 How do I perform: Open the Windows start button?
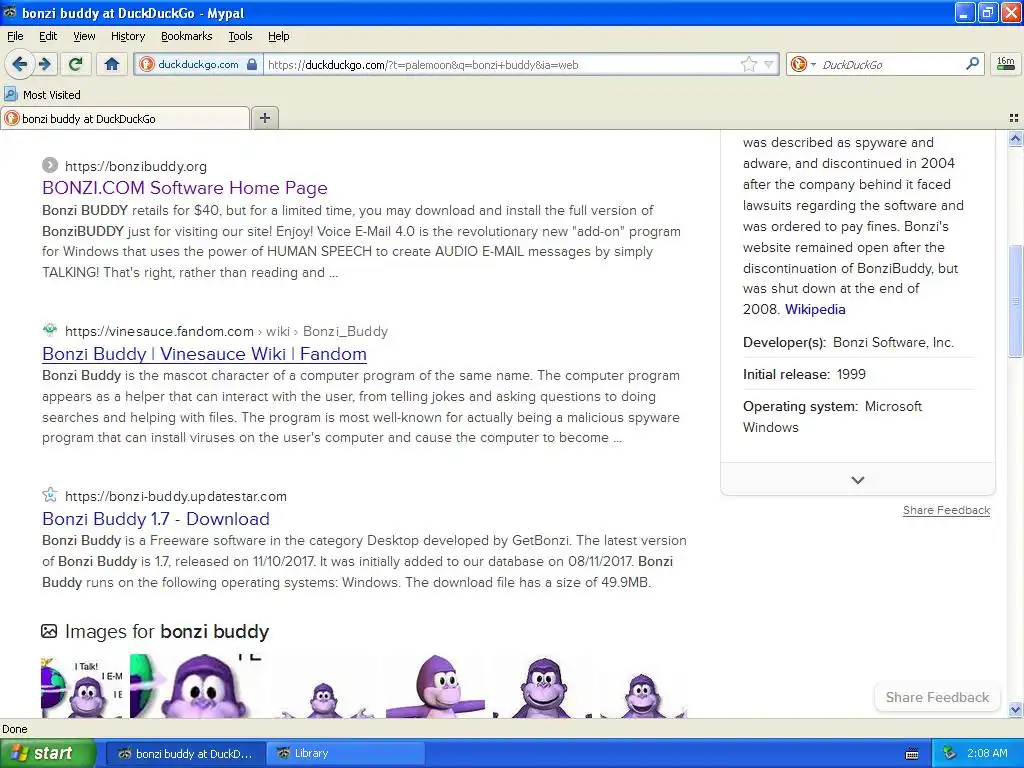(46, 754)
